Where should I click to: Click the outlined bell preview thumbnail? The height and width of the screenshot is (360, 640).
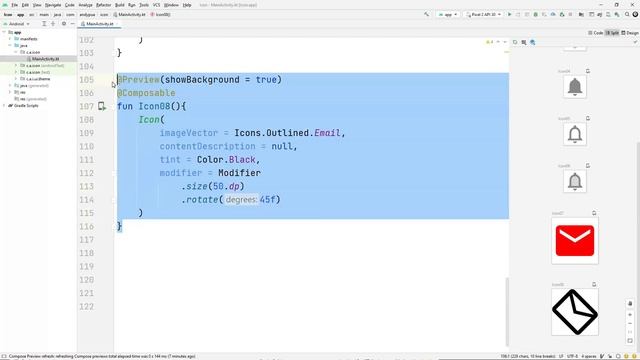tap(575, 134)
